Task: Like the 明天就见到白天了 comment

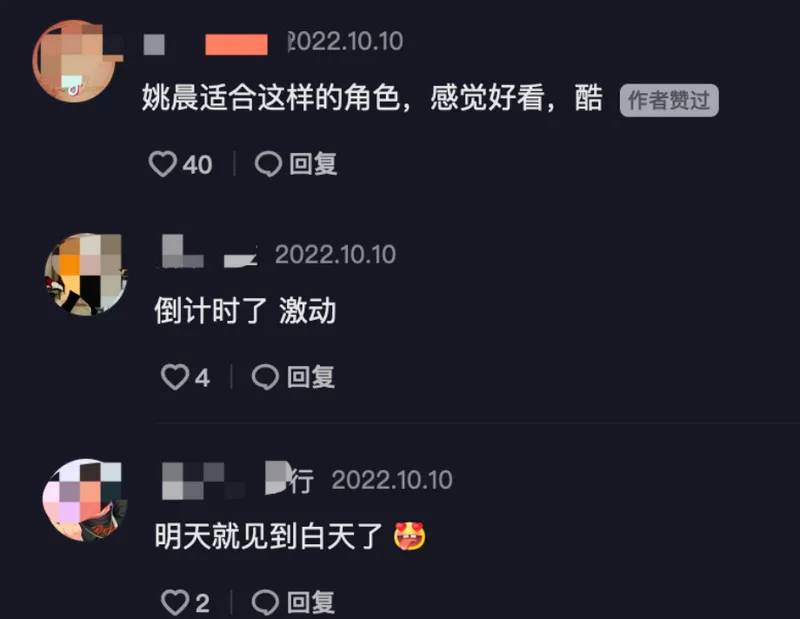Action: [x=175, y=603]
